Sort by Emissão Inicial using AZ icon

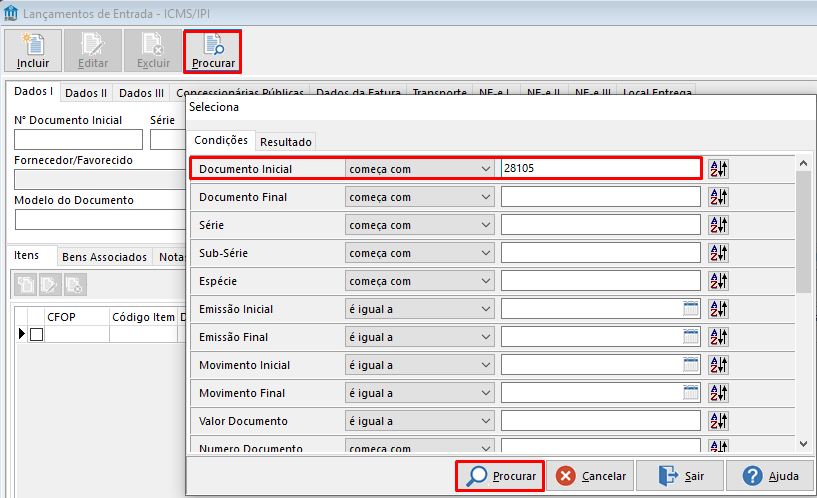(x=718, y=309)
